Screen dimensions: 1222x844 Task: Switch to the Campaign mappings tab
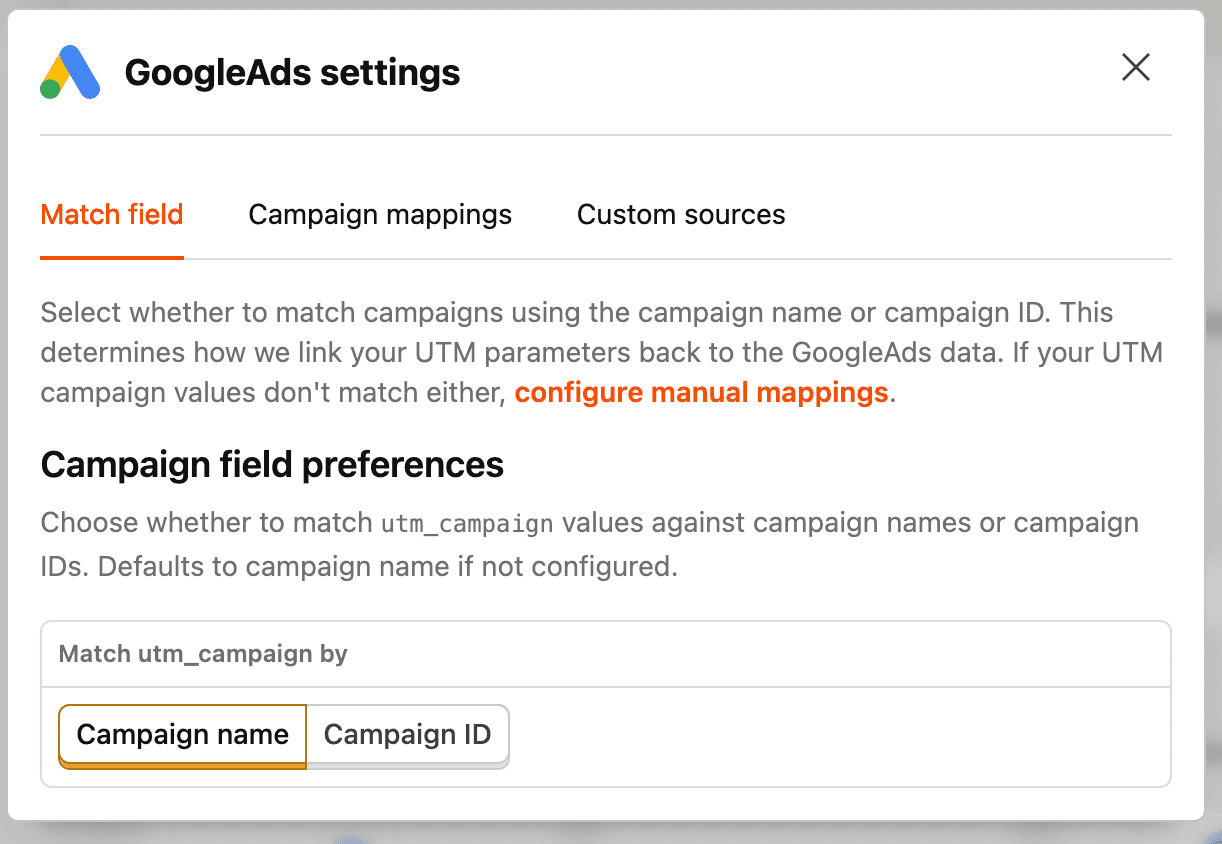click(380, 214)
